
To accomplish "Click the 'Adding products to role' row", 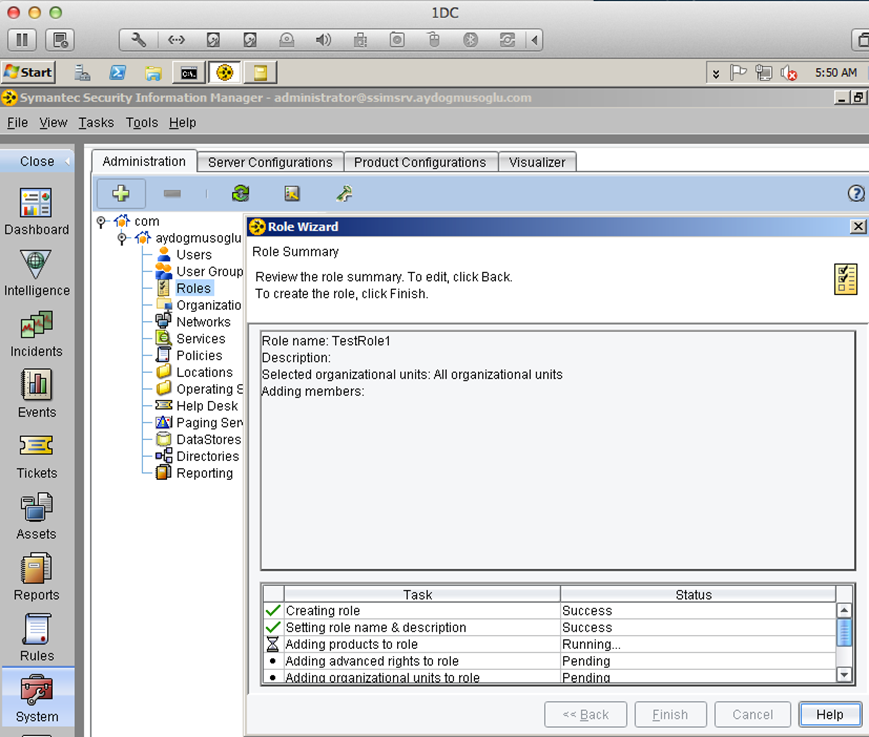I will click(549, 644).
